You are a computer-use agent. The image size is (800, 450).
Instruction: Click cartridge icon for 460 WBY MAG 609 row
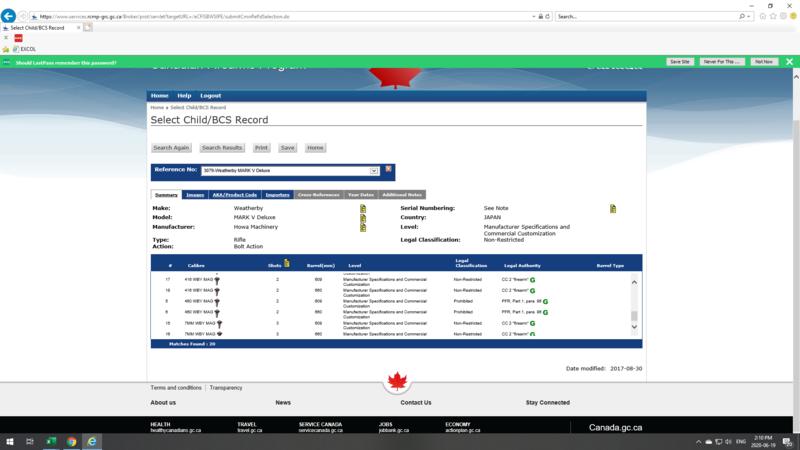click(x=217, y=302)
